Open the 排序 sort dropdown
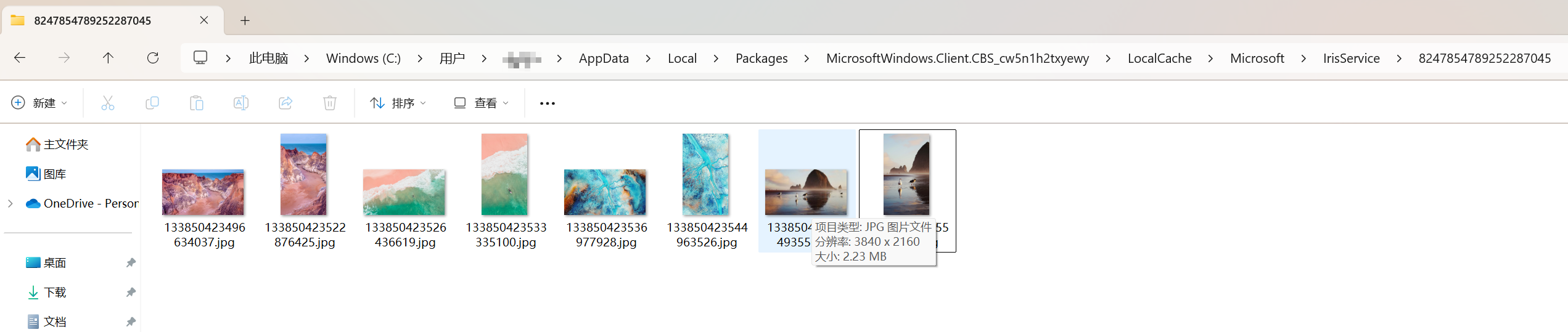The image size is (1568, 332). click(398, 103)
